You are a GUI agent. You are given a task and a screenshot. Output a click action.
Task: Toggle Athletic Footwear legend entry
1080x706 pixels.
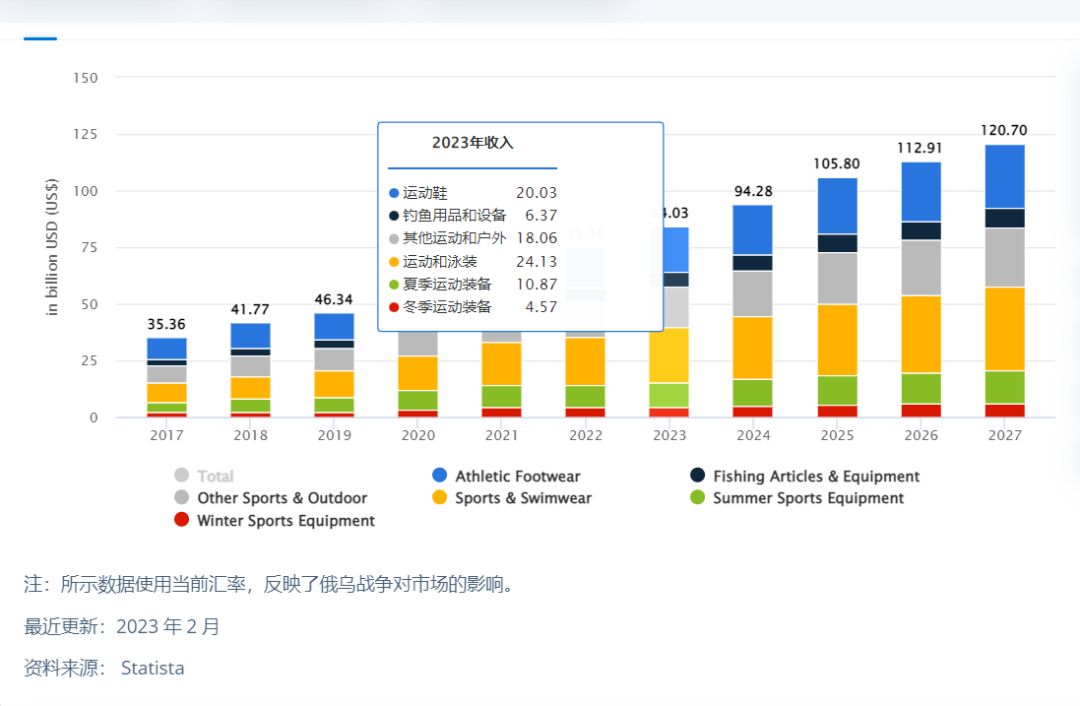click(x=506, y=476)
